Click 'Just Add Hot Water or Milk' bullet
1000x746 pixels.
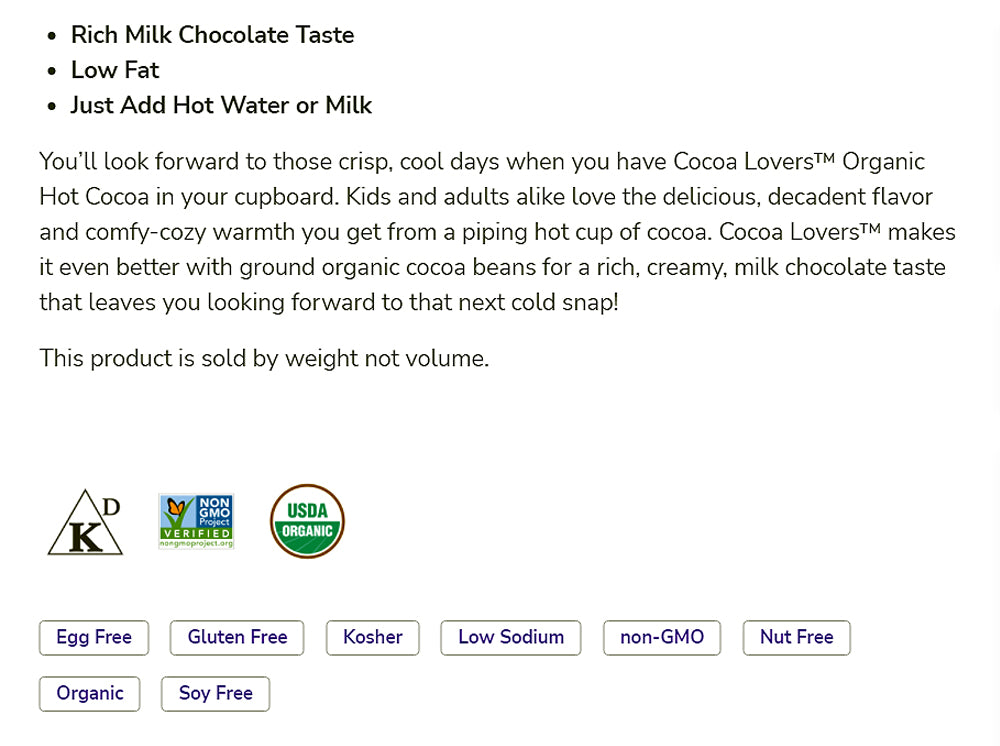(x=221, y=105)
